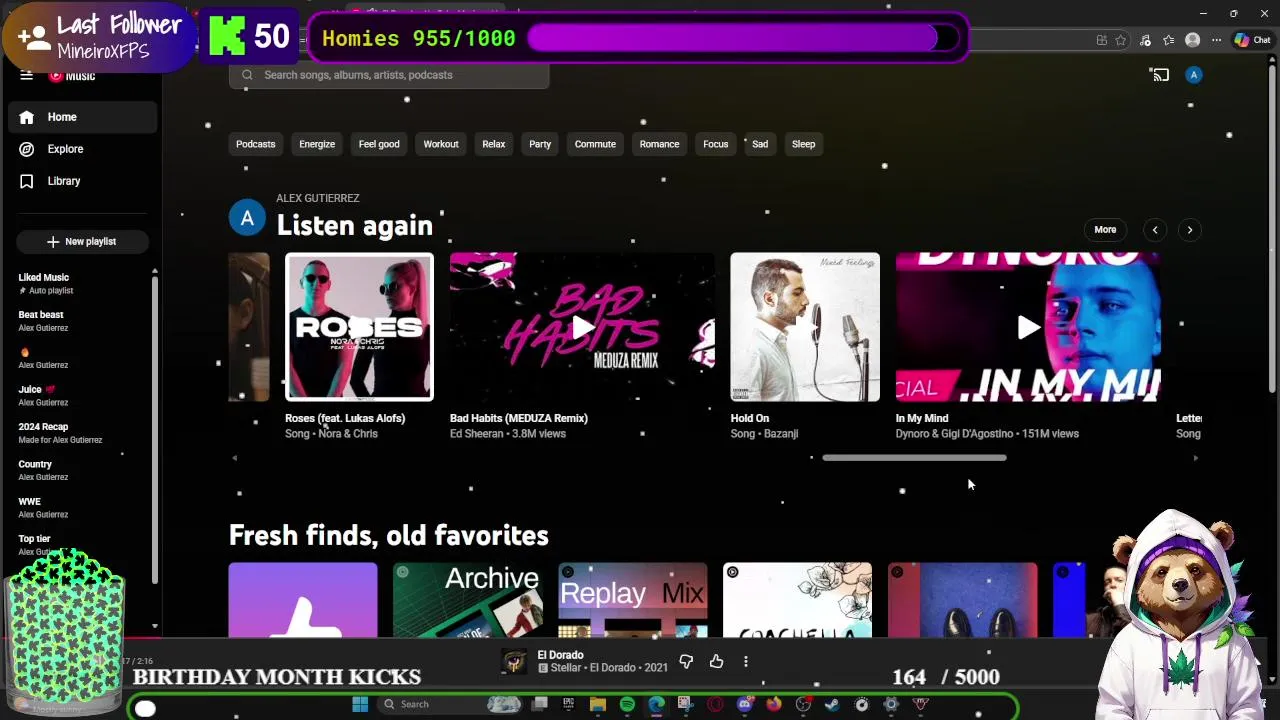Open the Country playlist

pos(82,470)
